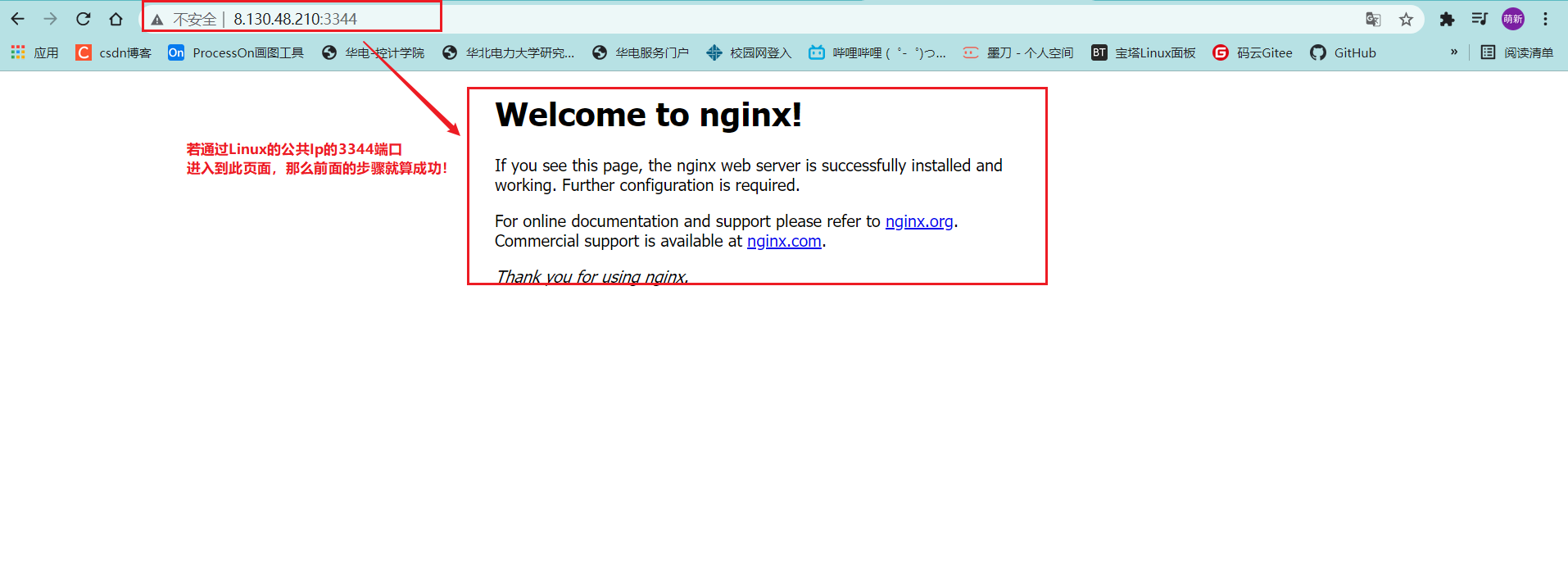Open Chrome three-dot menu
The image size is (1568, 586).
click(x=1545, y=19)
